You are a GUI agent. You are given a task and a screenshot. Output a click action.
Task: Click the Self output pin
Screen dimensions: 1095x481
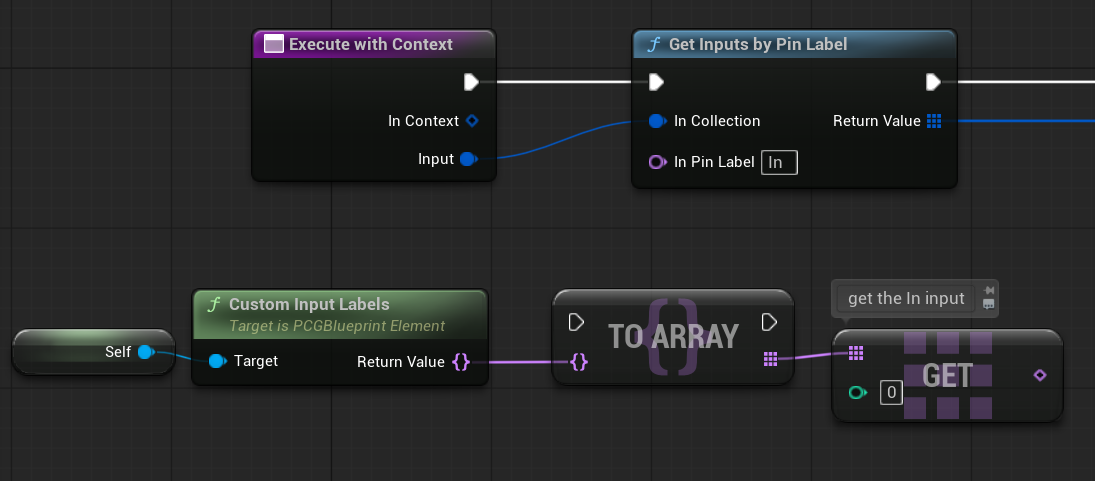pos(145,352)
